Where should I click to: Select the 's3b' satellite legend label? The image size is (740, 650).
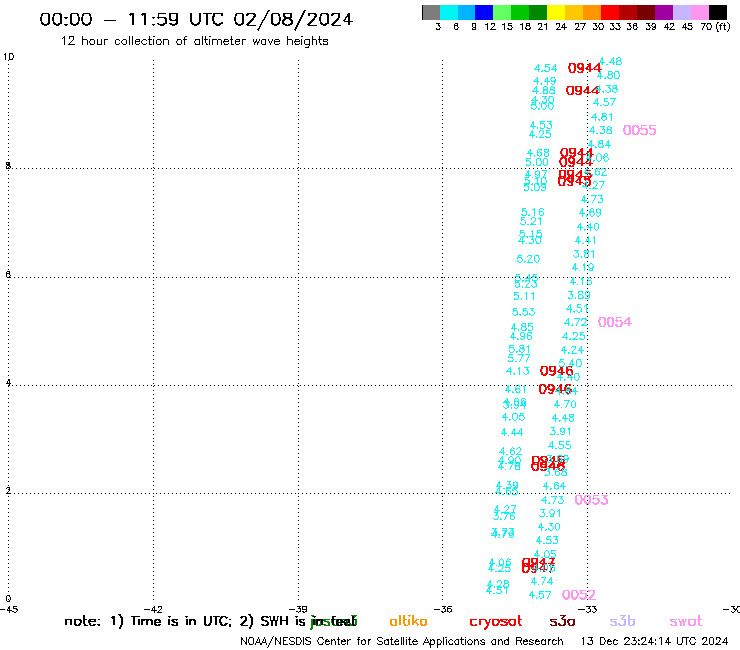click(622, 621)
